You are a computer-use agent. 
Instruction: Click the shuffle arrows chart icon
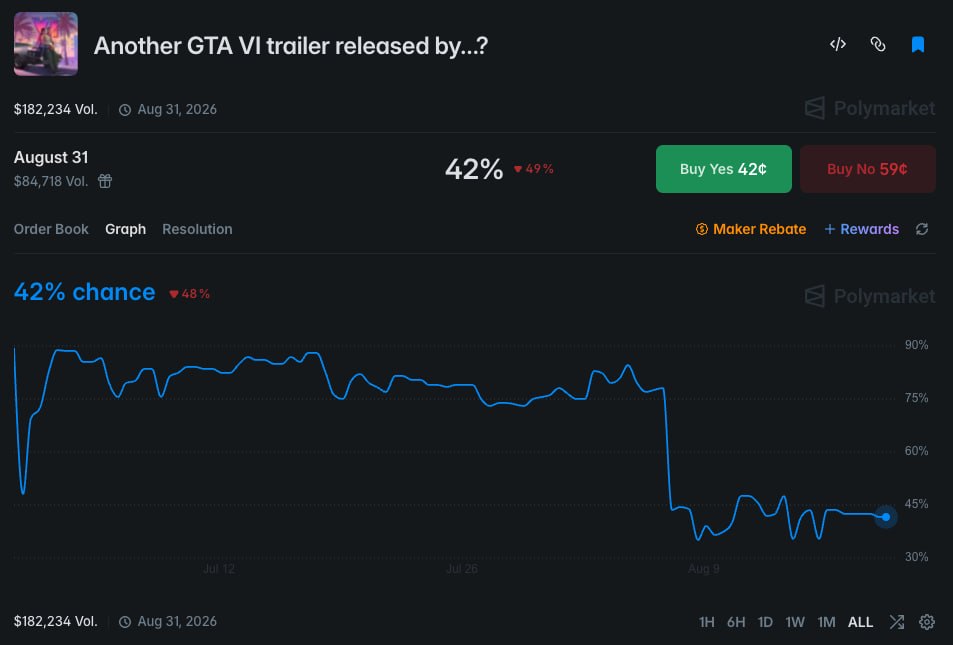pos(896,622)
